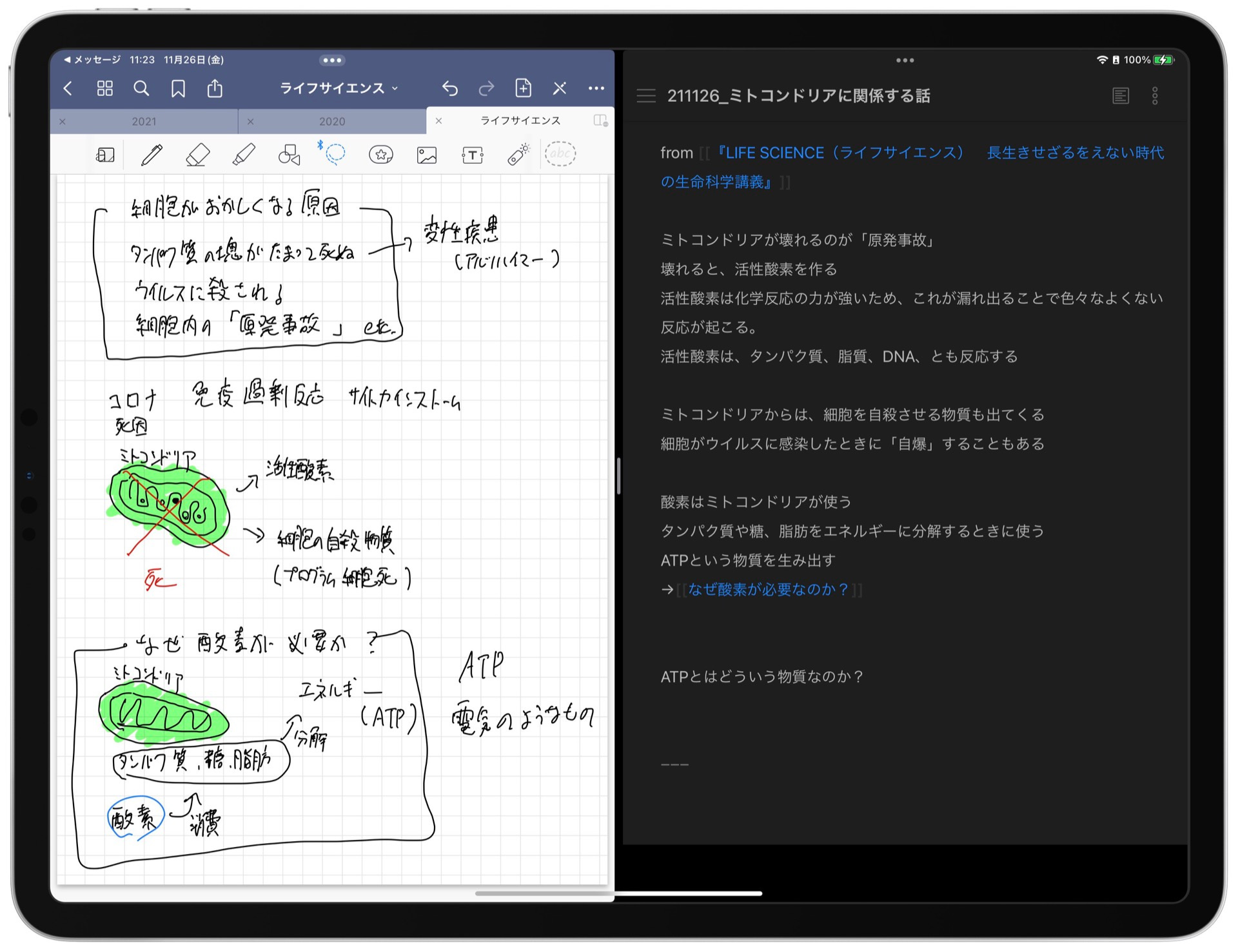
Task: Open the hamburger menu in note app
Action: point(646,96)
